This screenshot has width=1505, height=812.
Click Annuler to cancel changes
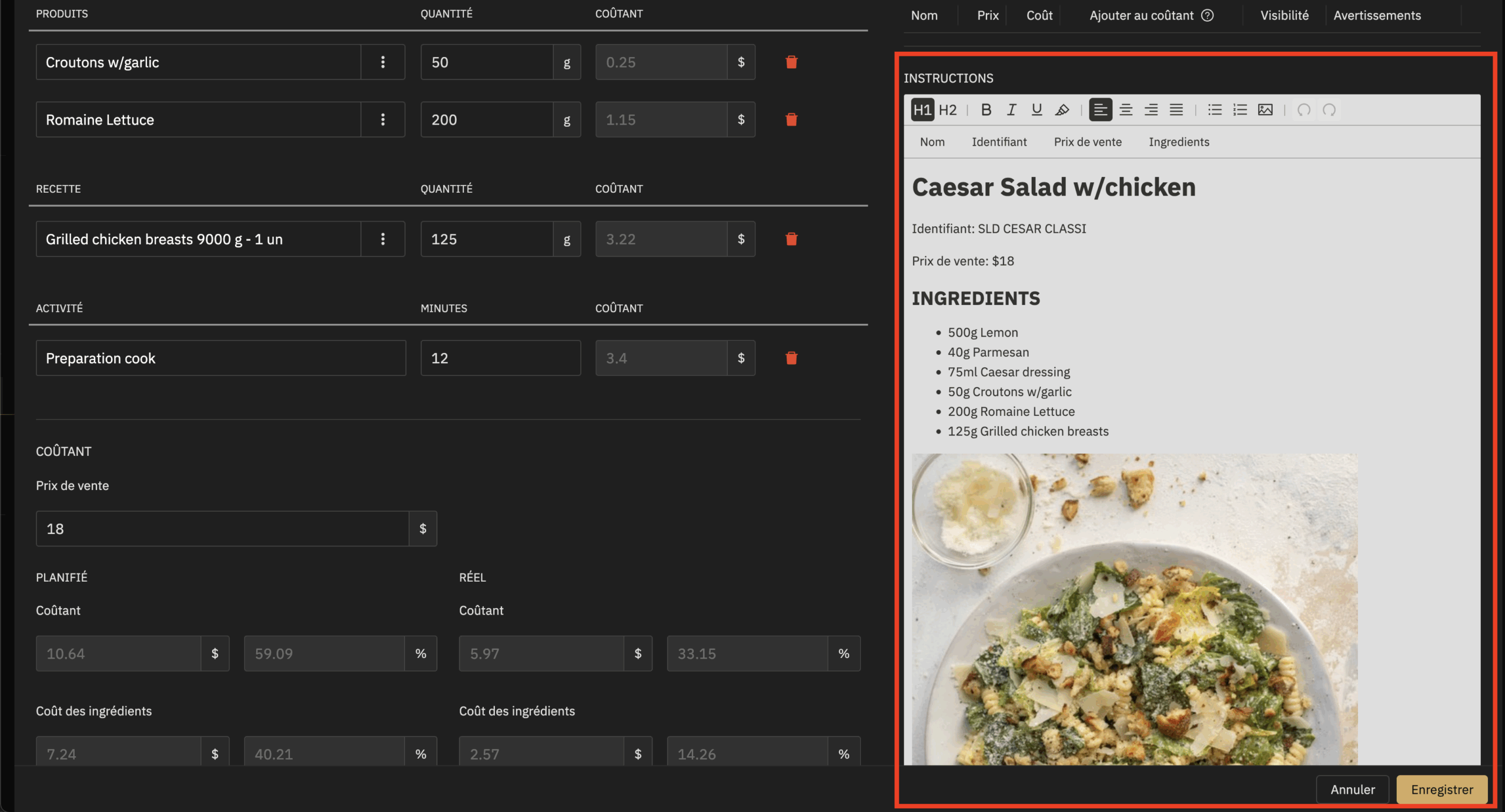coord(1352,789)
